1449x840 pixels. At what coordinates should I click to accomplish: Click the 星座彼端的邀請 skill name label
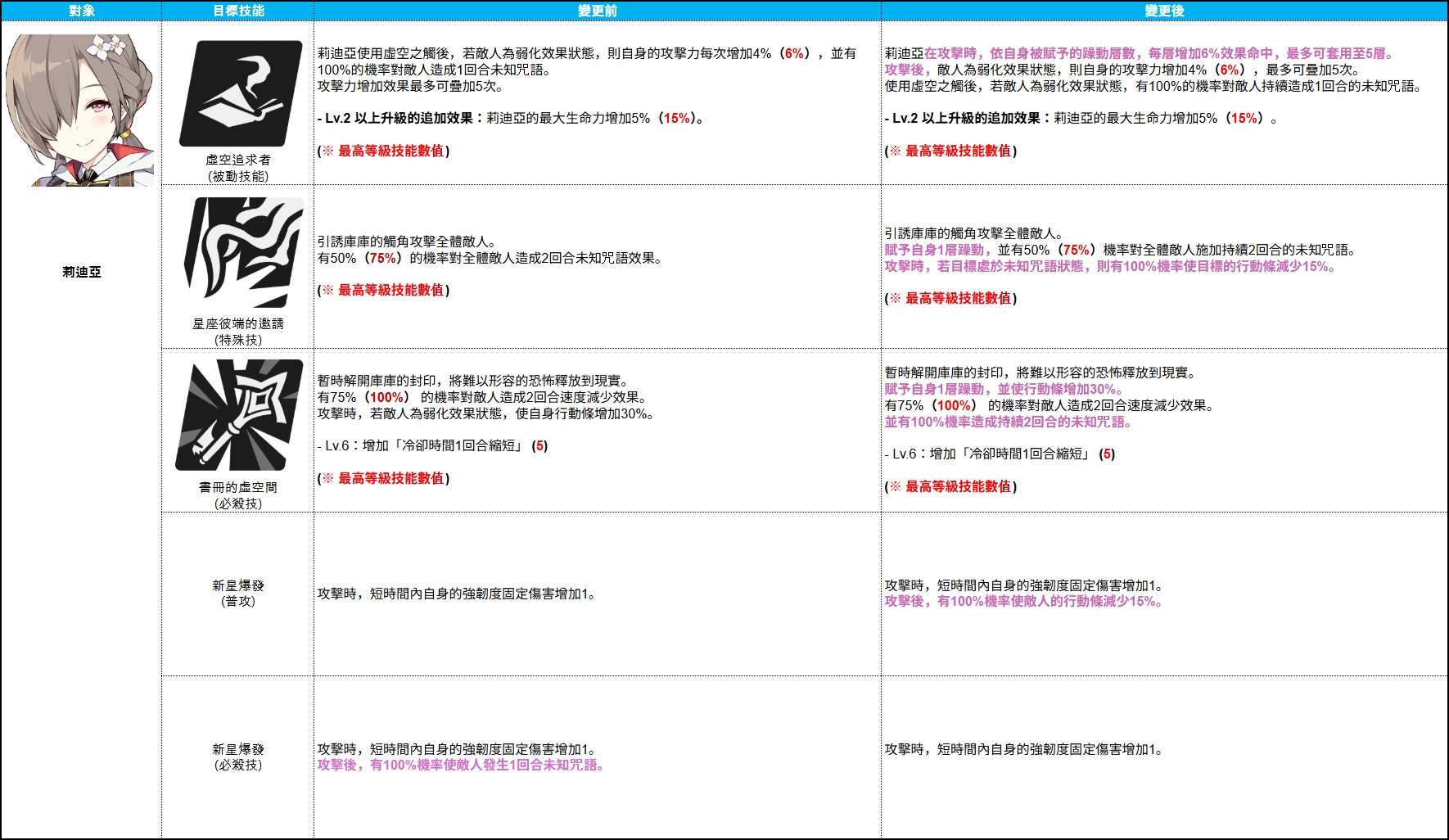[x=238, y=323]
